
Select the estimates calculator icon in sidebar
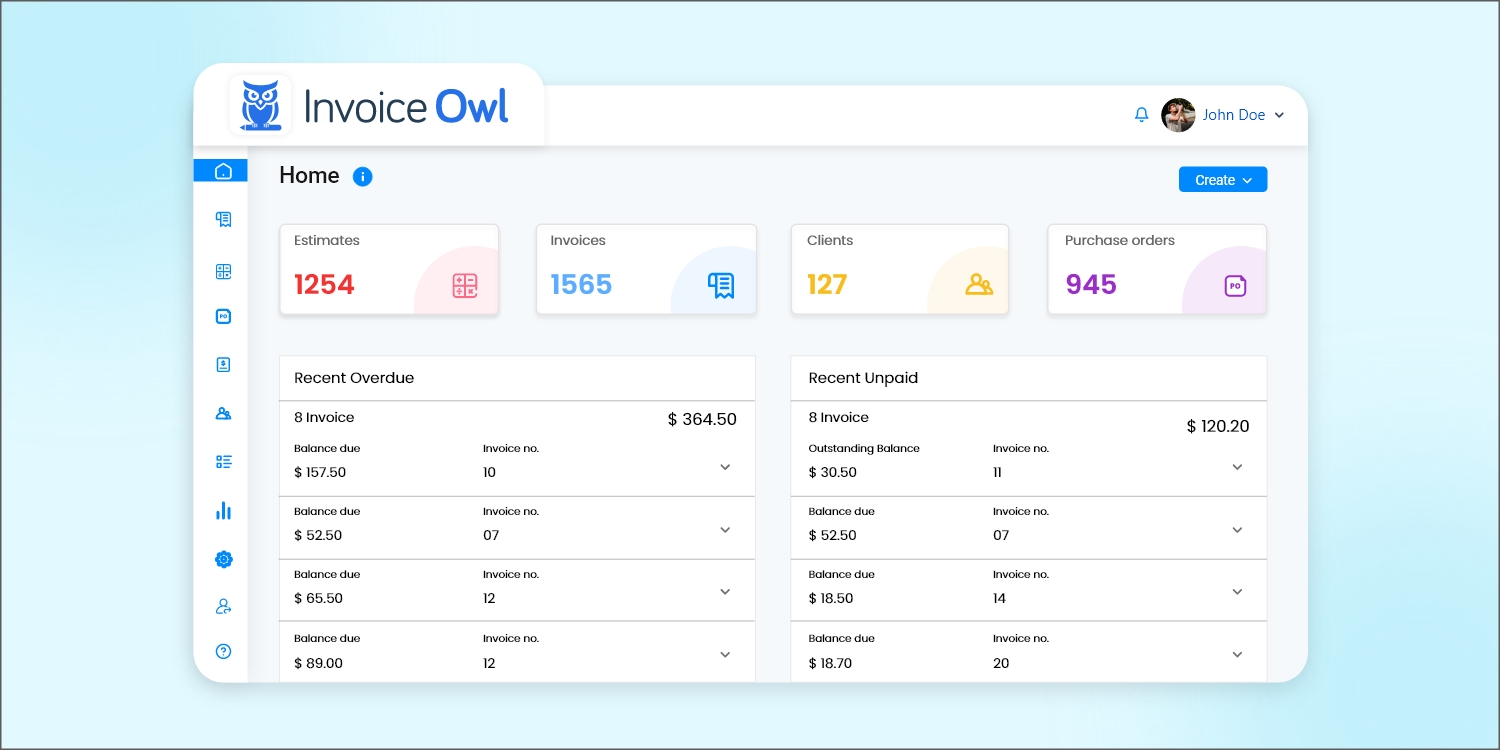click(x=223, y=271)
